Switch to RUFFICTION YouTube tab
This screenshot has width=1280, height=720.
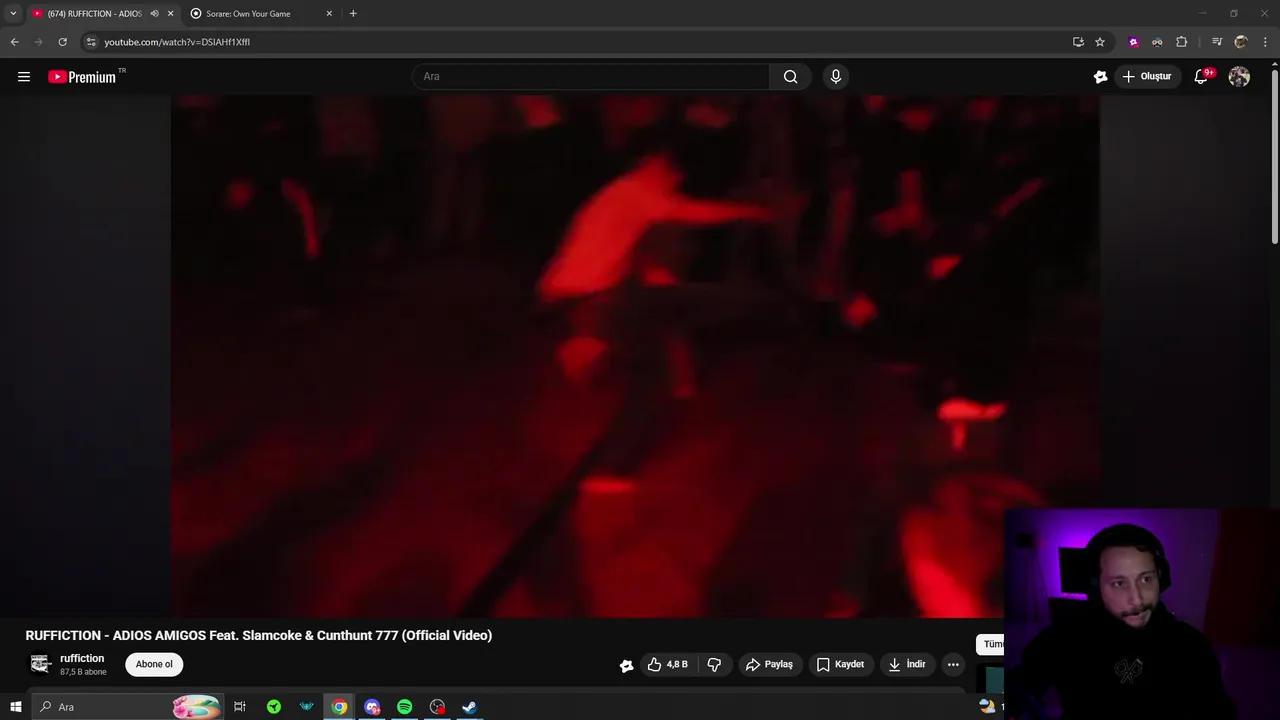[95, 14]
